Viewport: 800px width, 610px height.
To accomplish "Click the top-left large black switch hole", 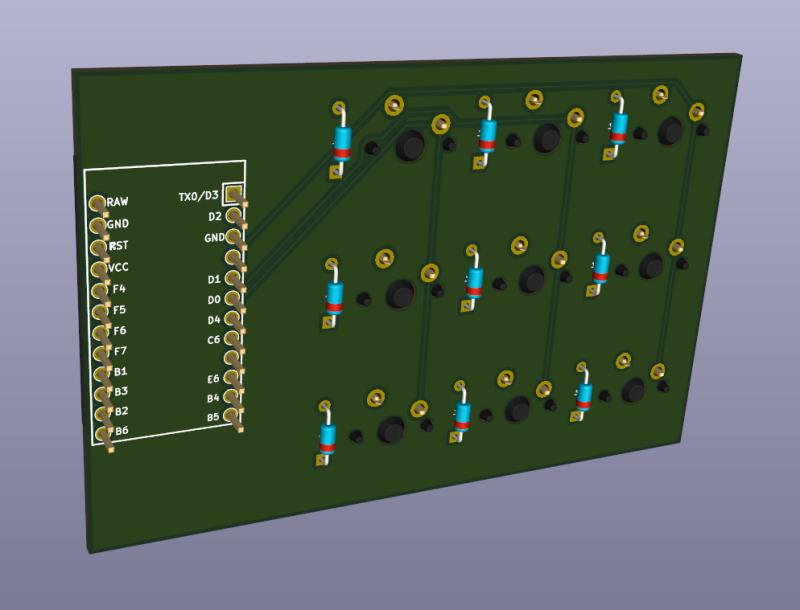I will coord(409,147).
